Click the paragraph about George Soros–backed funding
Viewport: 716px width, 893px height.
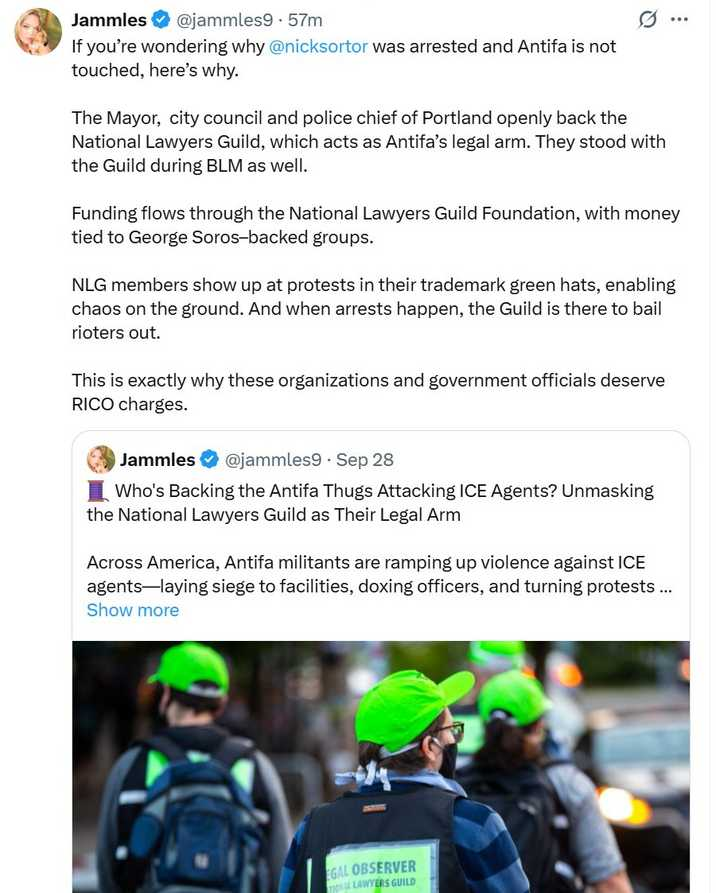(375, 225)
